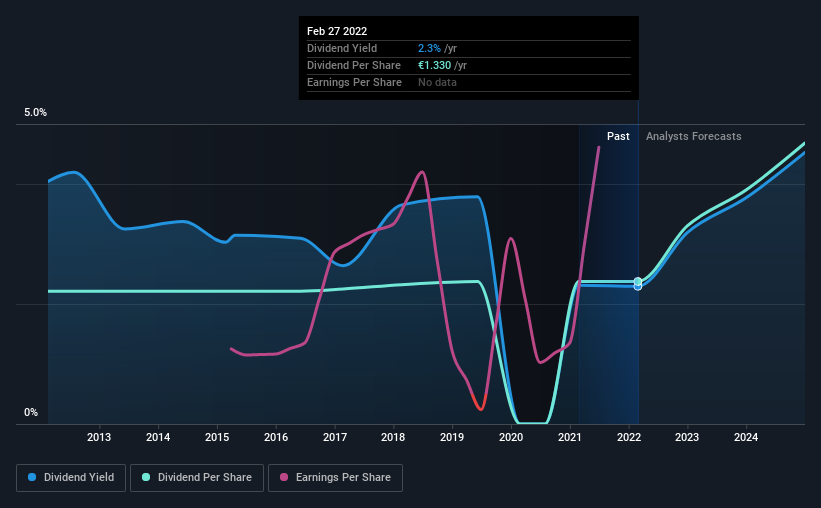
Task: Click the 2022 x-axis year label
Action: pos(629,437)
